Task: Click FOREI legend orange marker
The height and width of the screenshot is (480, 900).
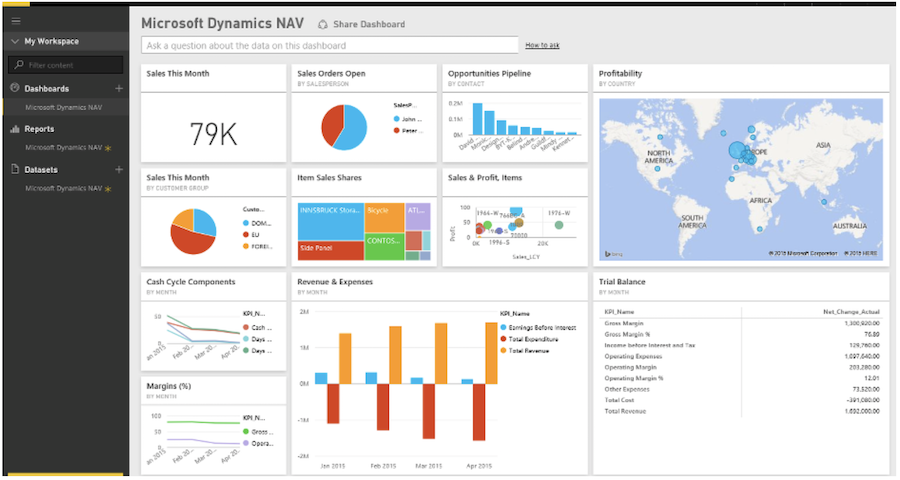Action: (246, 246)
